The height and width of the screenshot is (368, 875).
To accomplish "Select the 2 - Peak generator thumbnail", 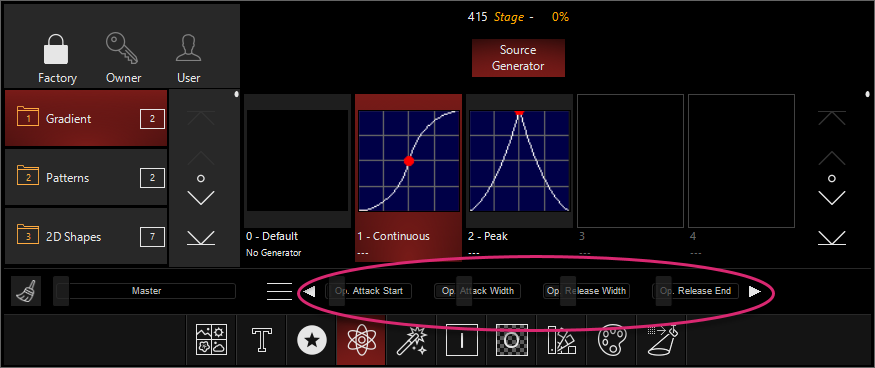I will pyautogui.click(x=520, y=161).
